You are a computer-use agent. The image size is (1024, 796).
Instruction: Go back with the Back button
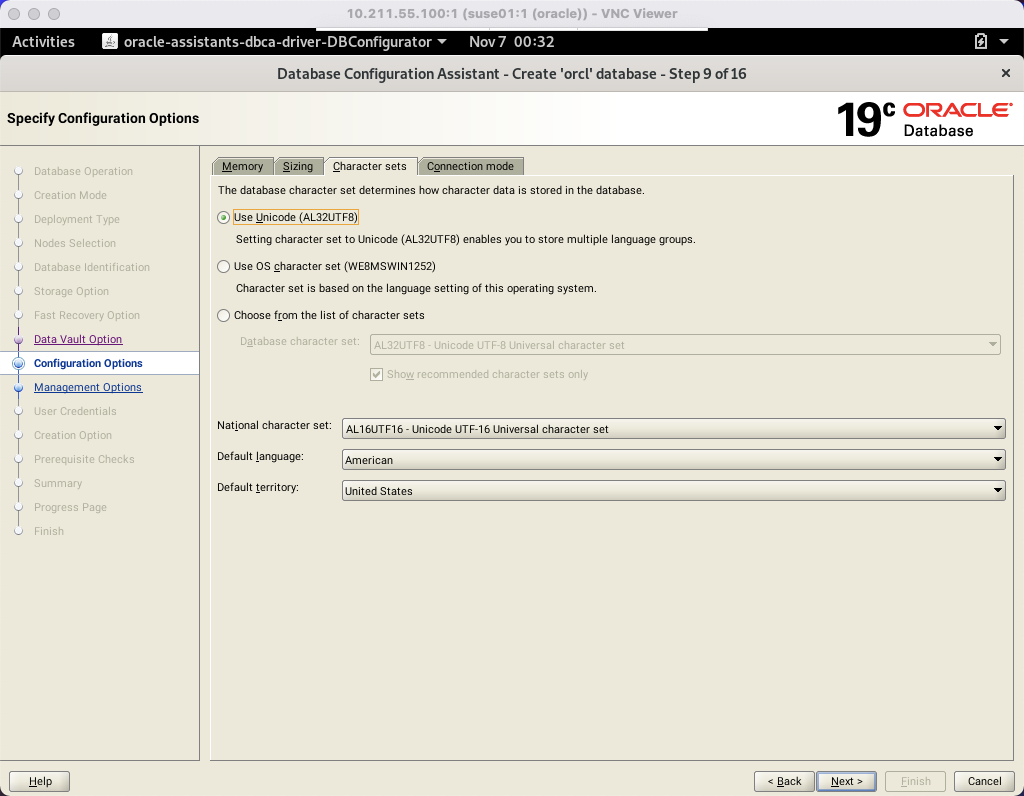(784, 781)
